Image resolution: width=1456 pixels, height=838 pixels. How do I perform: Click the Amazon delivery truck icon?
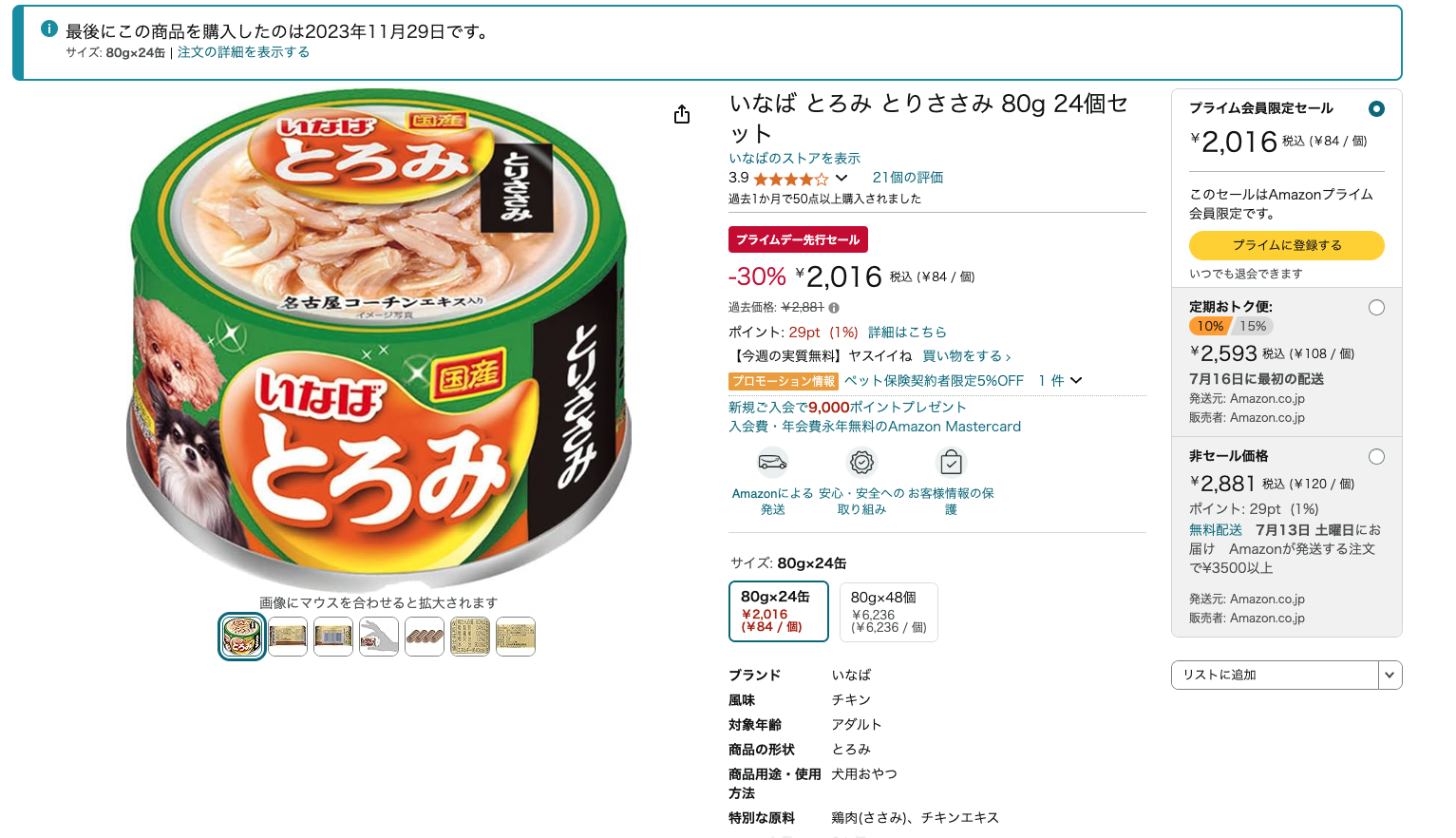[x=772, y=463]
